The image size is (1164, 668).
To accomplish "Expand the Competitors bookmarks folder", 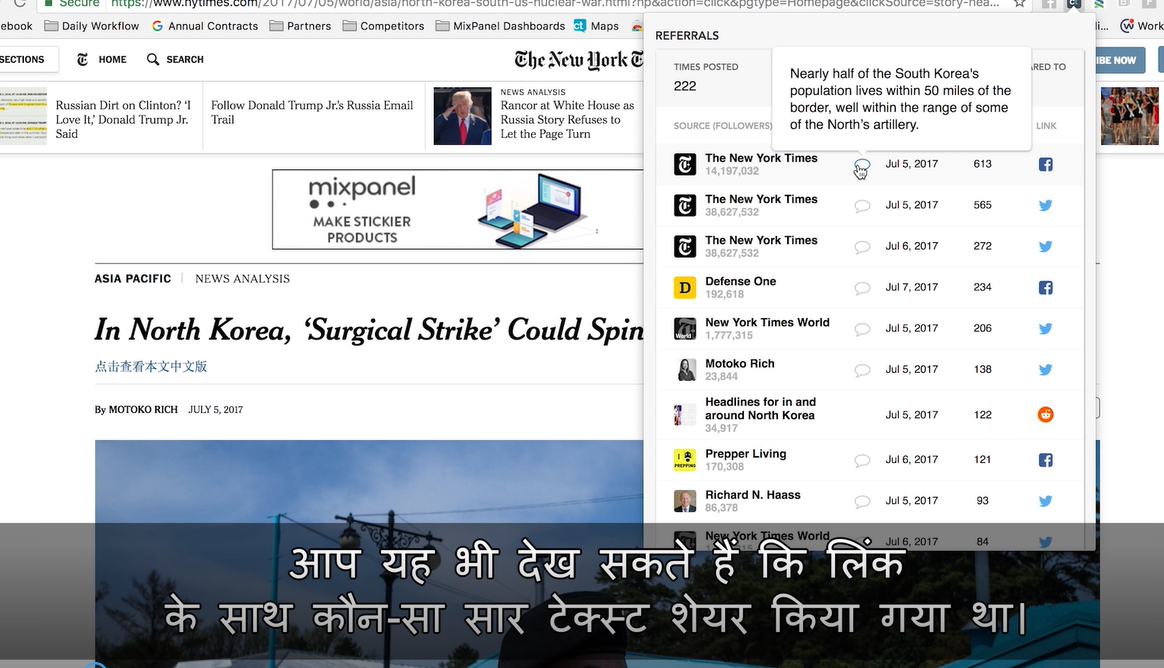I will (383, 26).
